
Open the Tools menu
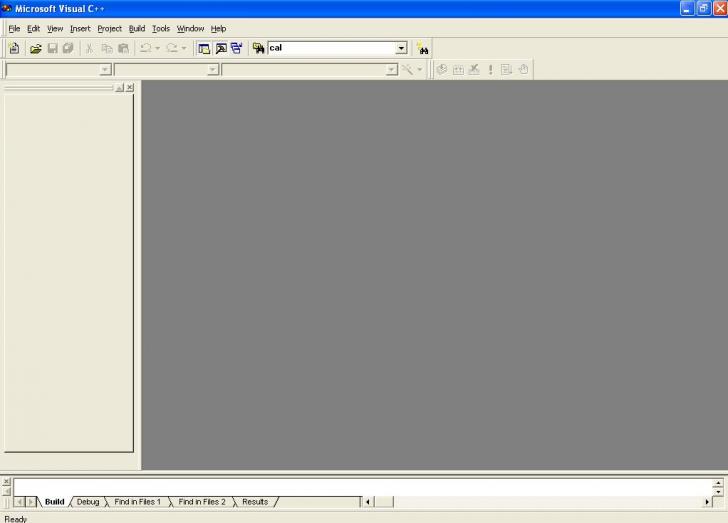coord(161,29)
